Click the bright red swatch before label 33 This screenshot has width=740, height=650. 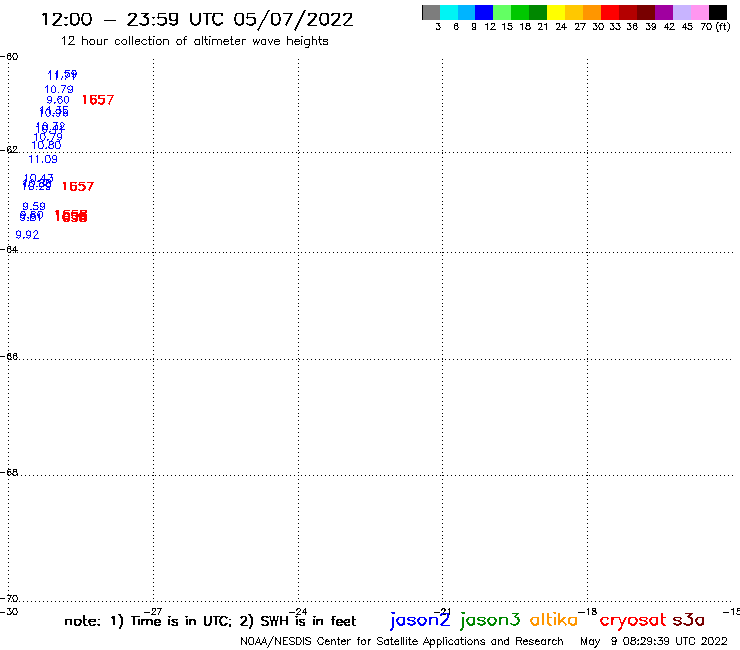pos(610,12)
